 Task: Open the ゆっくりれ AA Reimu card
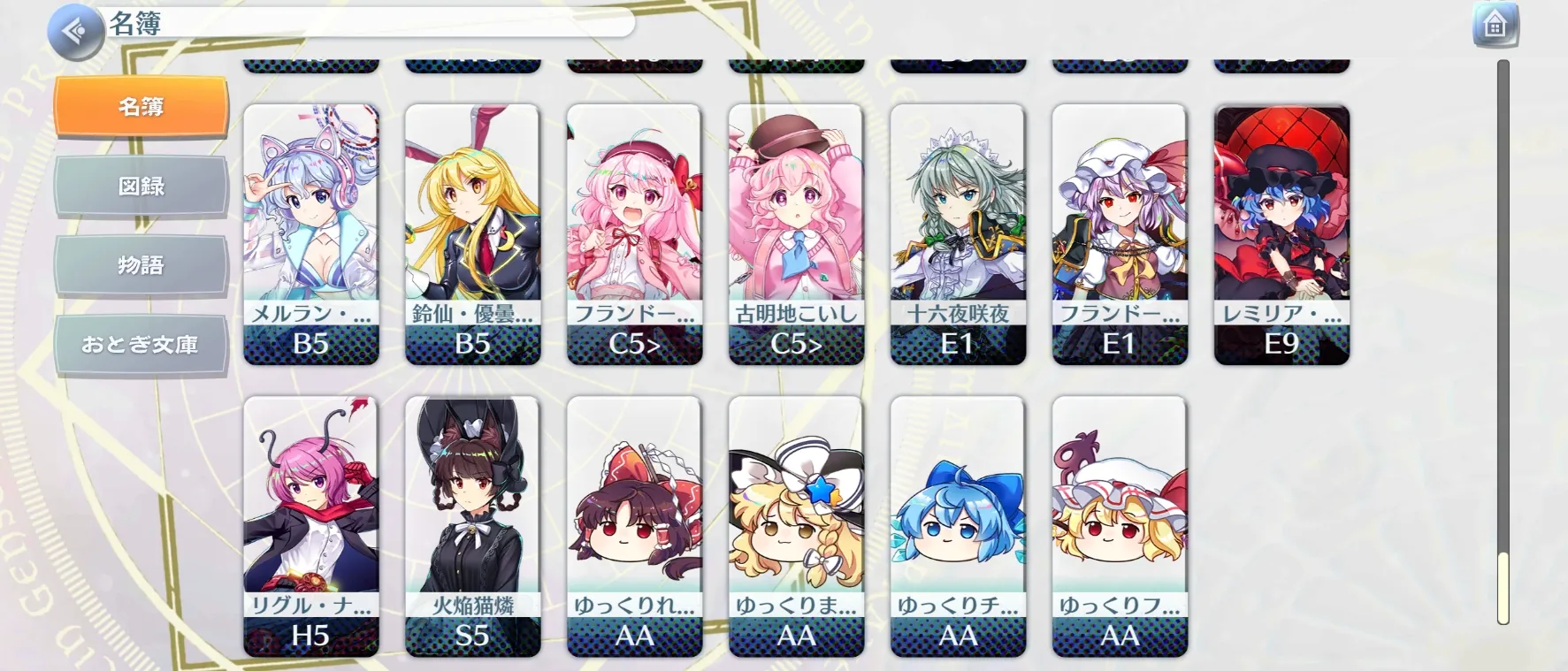click(x=634, y=527)
